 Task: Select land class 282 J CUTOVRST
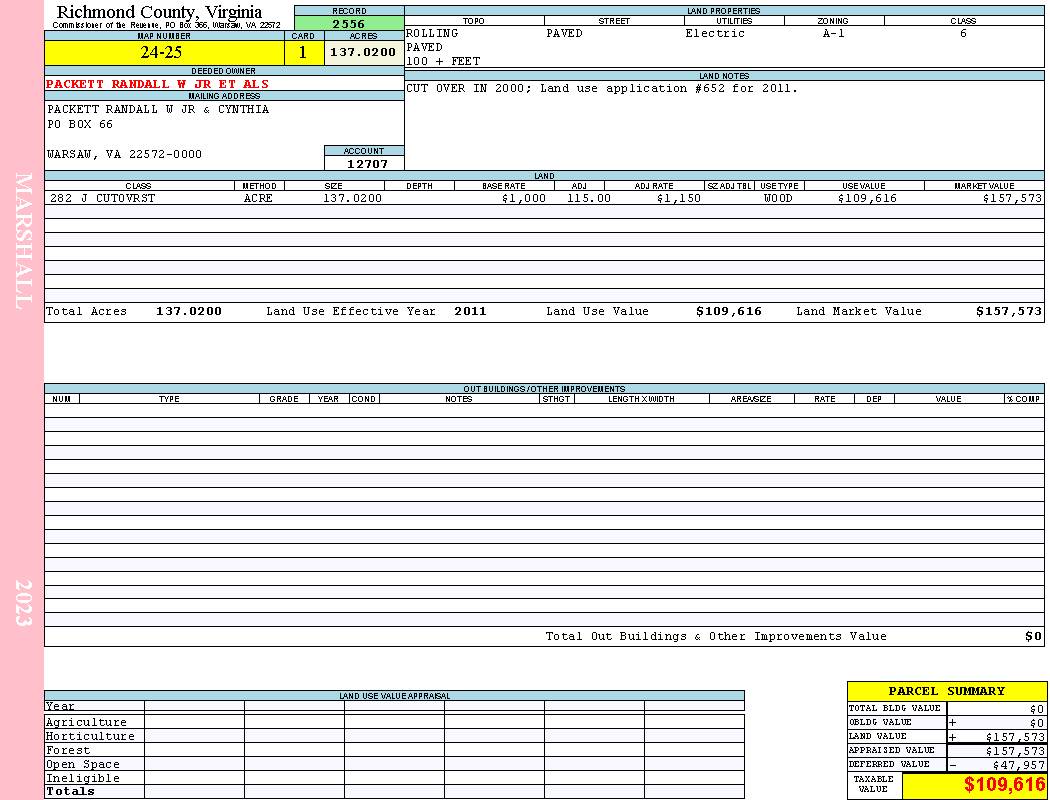[x=102, y=198]
